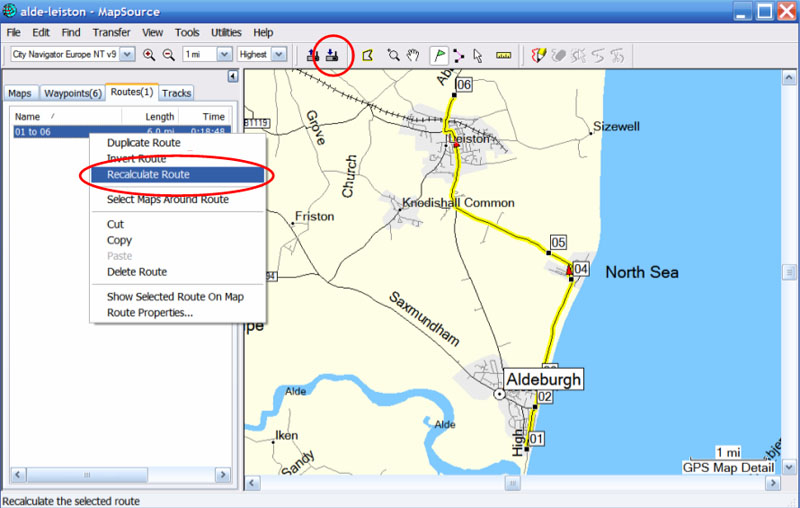800x508 pixels.
Task: Click the map horizontal scroll right arrow
Action: [x=773, y=482]
